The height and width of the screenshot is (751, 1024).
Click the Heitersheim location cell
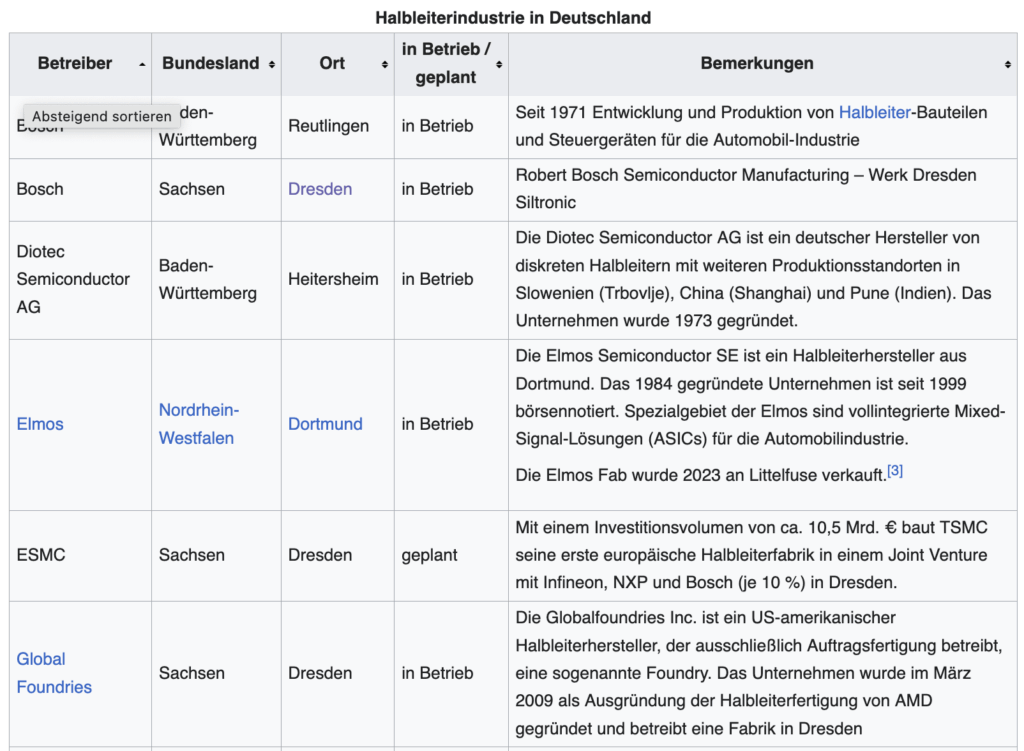333,279
